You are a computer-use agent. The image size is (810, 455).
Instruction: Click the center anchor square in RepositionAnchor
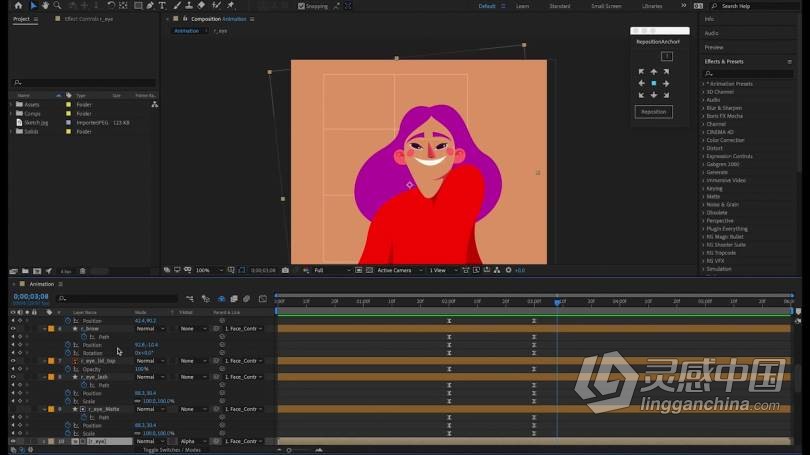pos(654,83)
